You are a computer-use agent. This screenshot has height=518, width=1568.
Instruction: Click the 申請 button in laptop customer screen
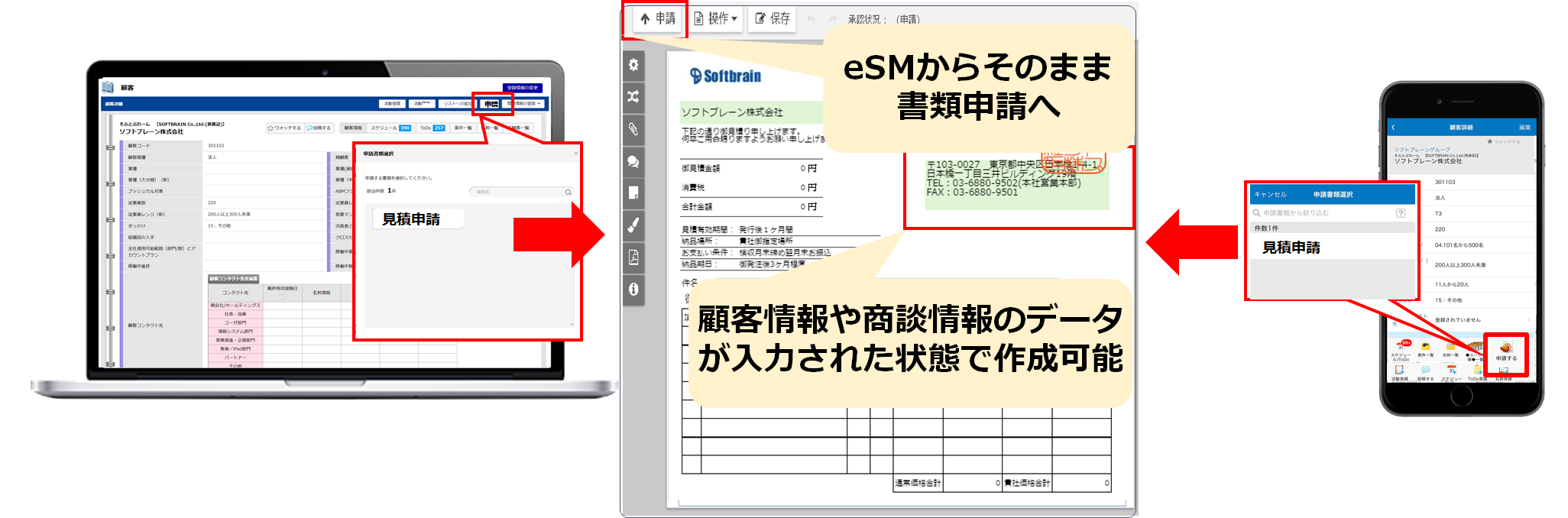tap(491, 104)
